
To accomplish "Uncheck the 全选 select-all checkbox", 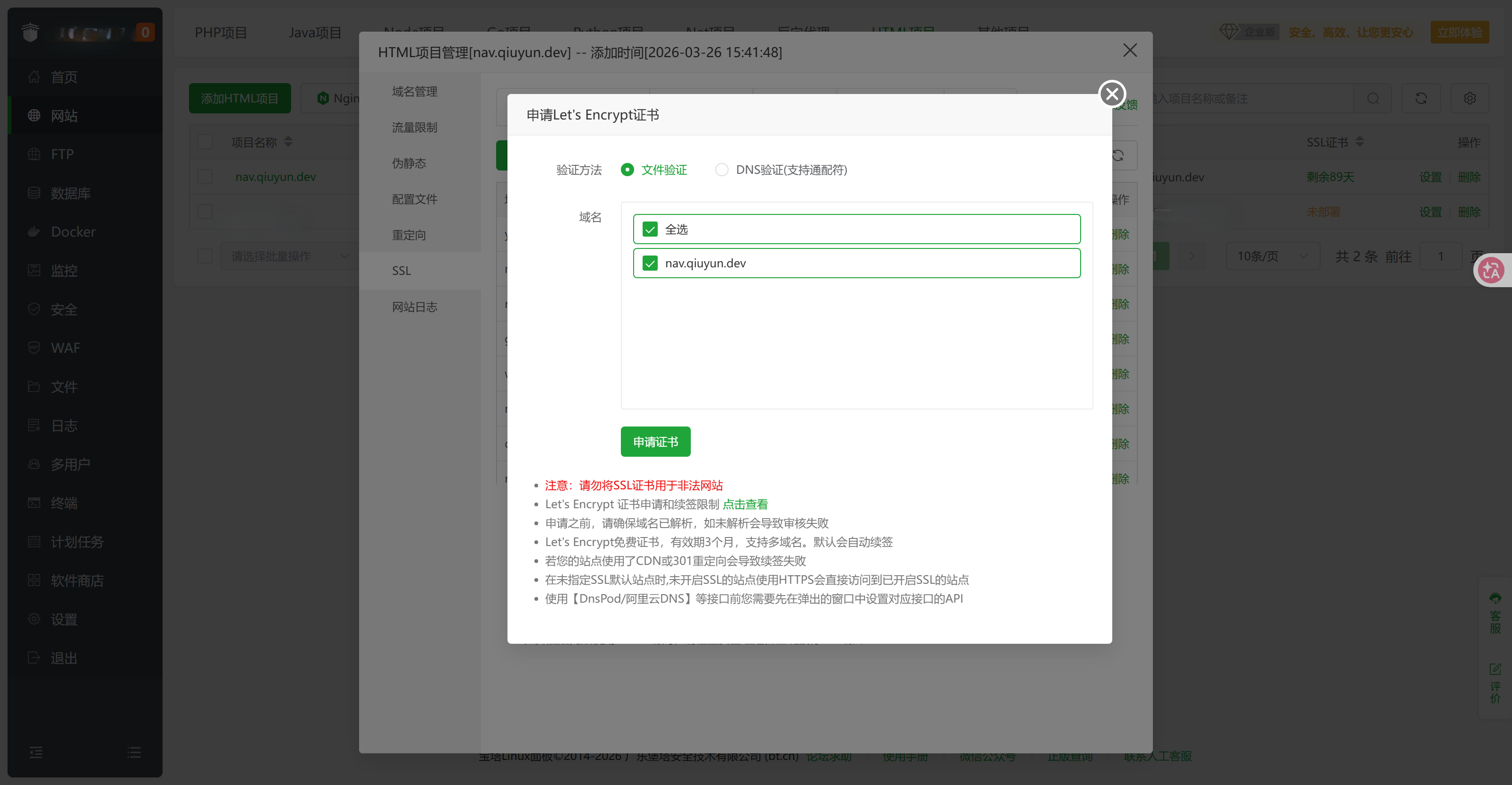I will (x=650, y=229).
